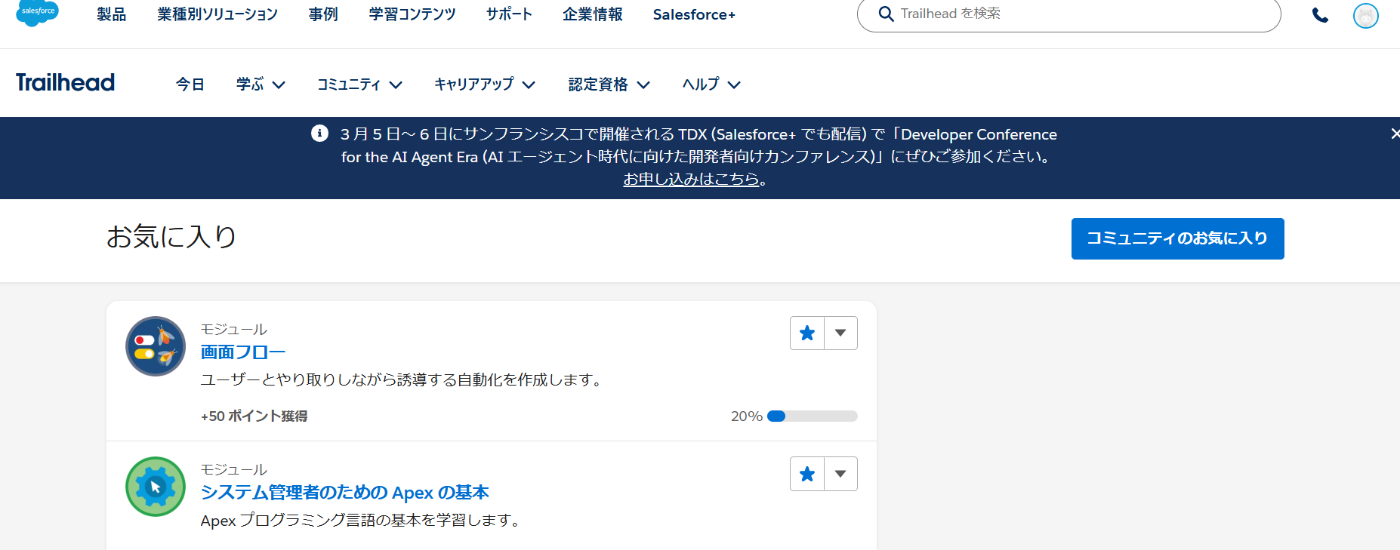Expand the 学ぶ menu

tap(261, 85)
